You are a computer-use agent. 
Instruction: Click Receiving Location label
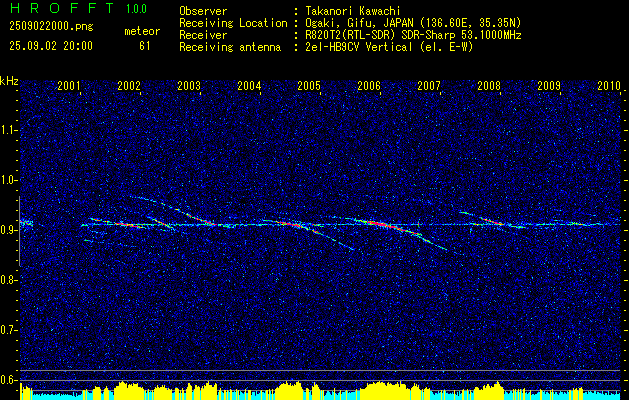coord(233,23)
